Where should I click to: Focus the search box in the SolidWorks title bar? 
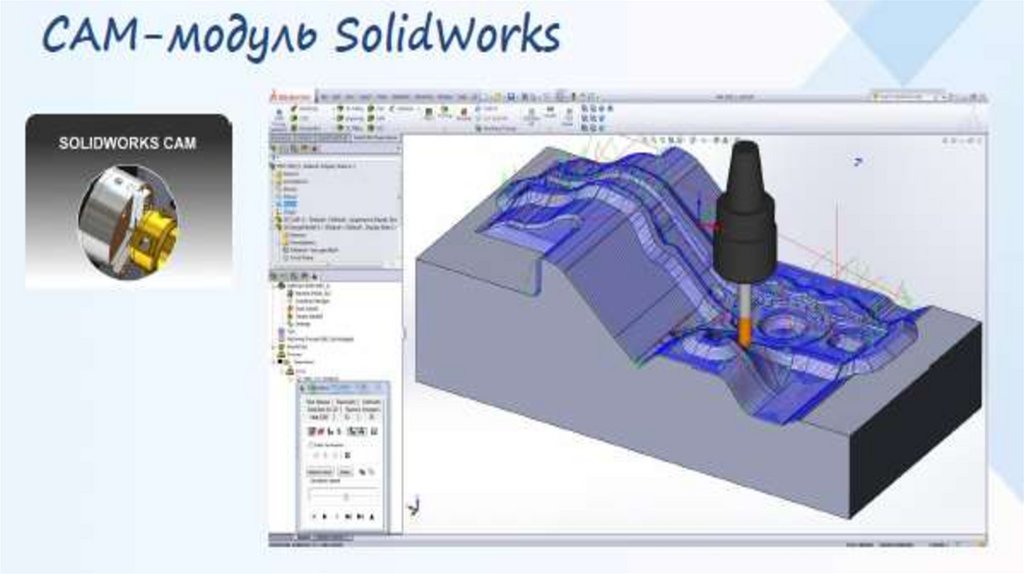pos(906,97)
